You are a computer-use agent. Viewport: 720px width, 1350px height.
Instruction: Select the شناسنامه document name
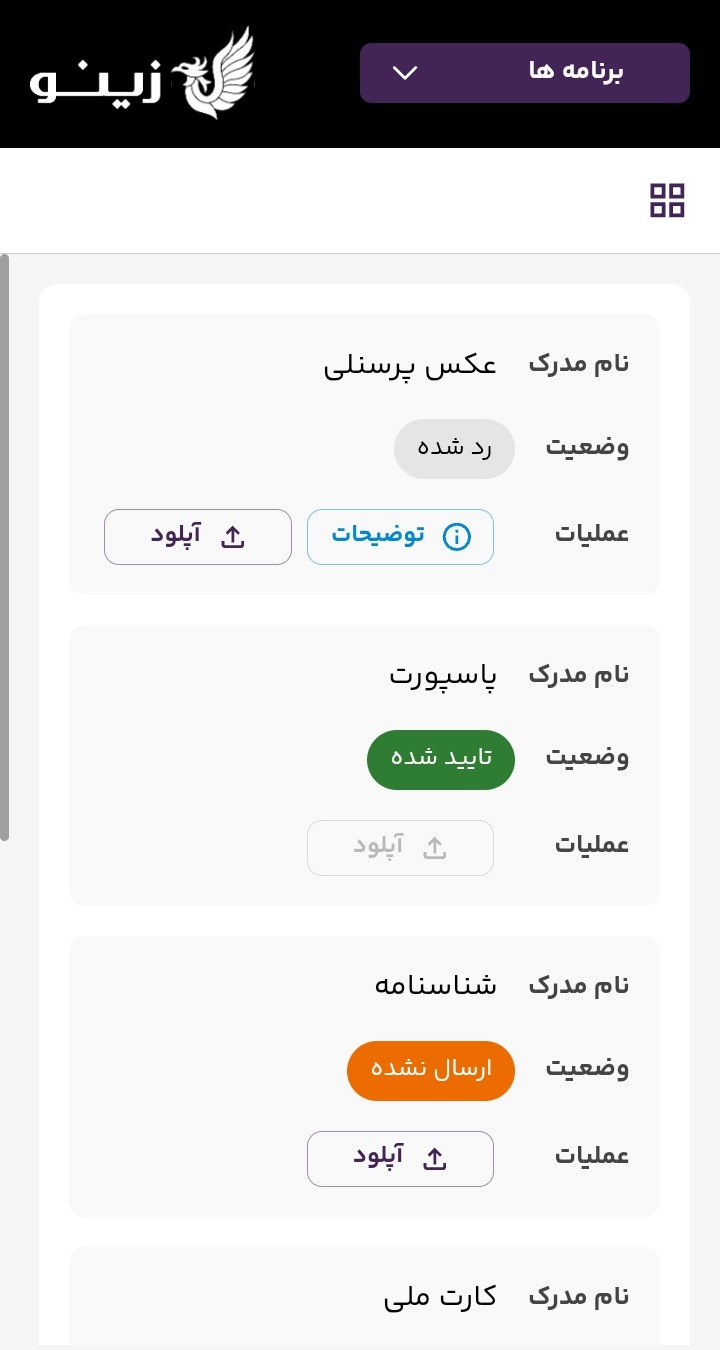[x=435, y=986]
